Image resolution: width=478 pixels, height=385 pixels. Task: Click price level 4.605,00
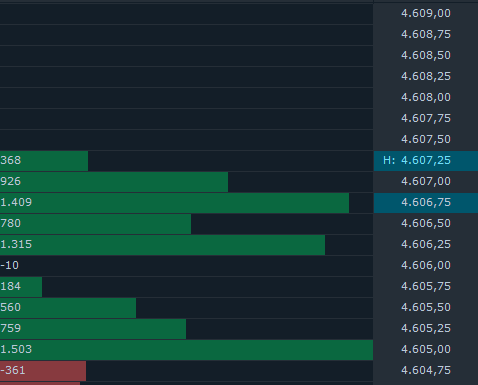coord(426,350)
